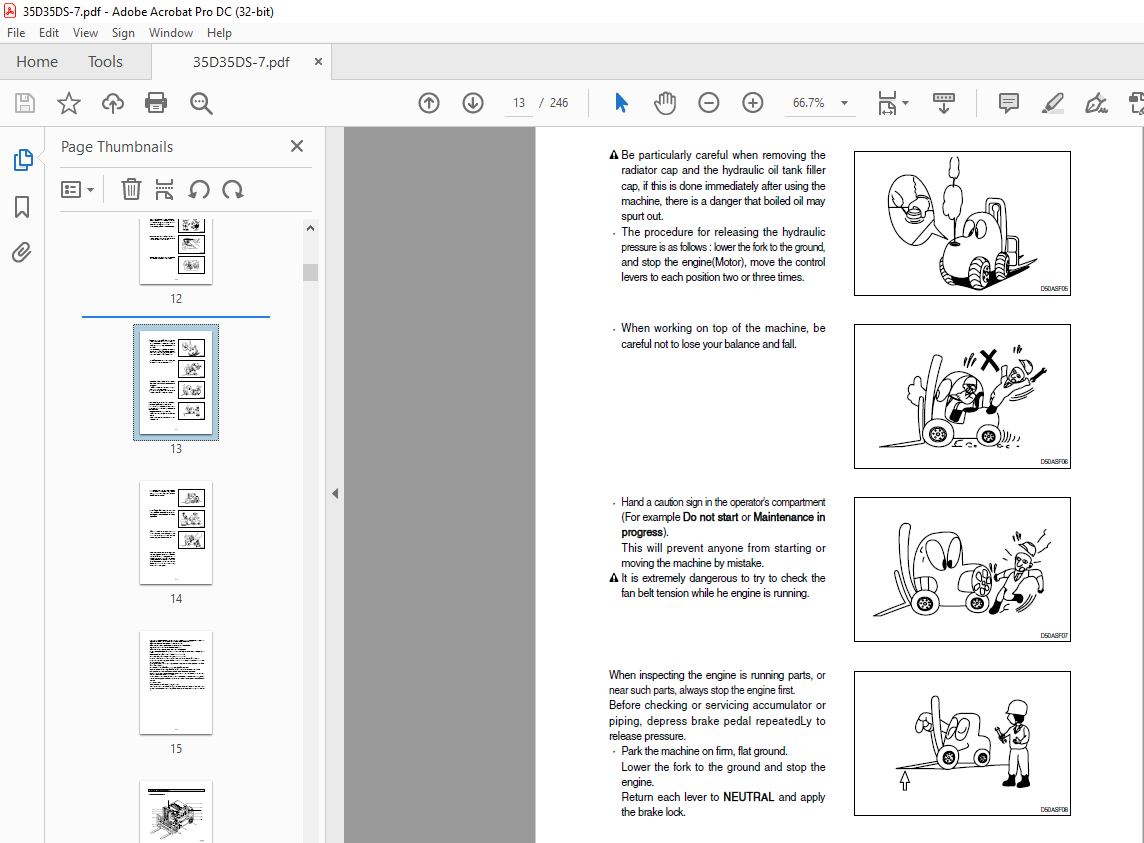Select the Hand pan tool
Screen dimensions: 1144x843
point(665,103)
